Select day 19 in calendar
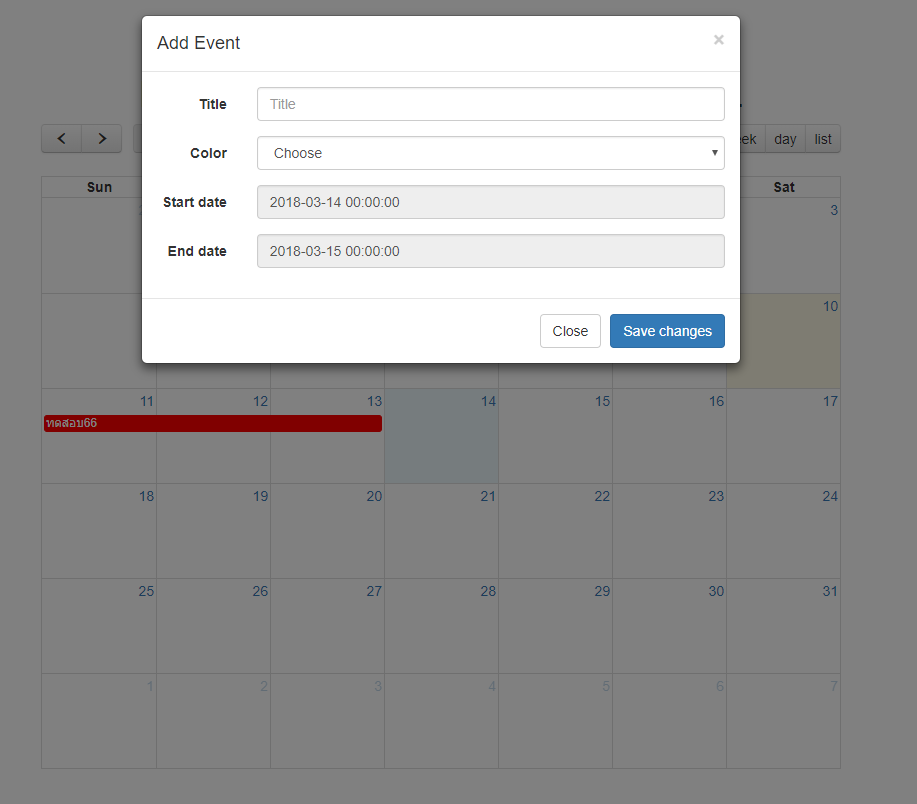The height and width of the screenshot is (804, 917). pyautogui.click(x=213, y=531)
